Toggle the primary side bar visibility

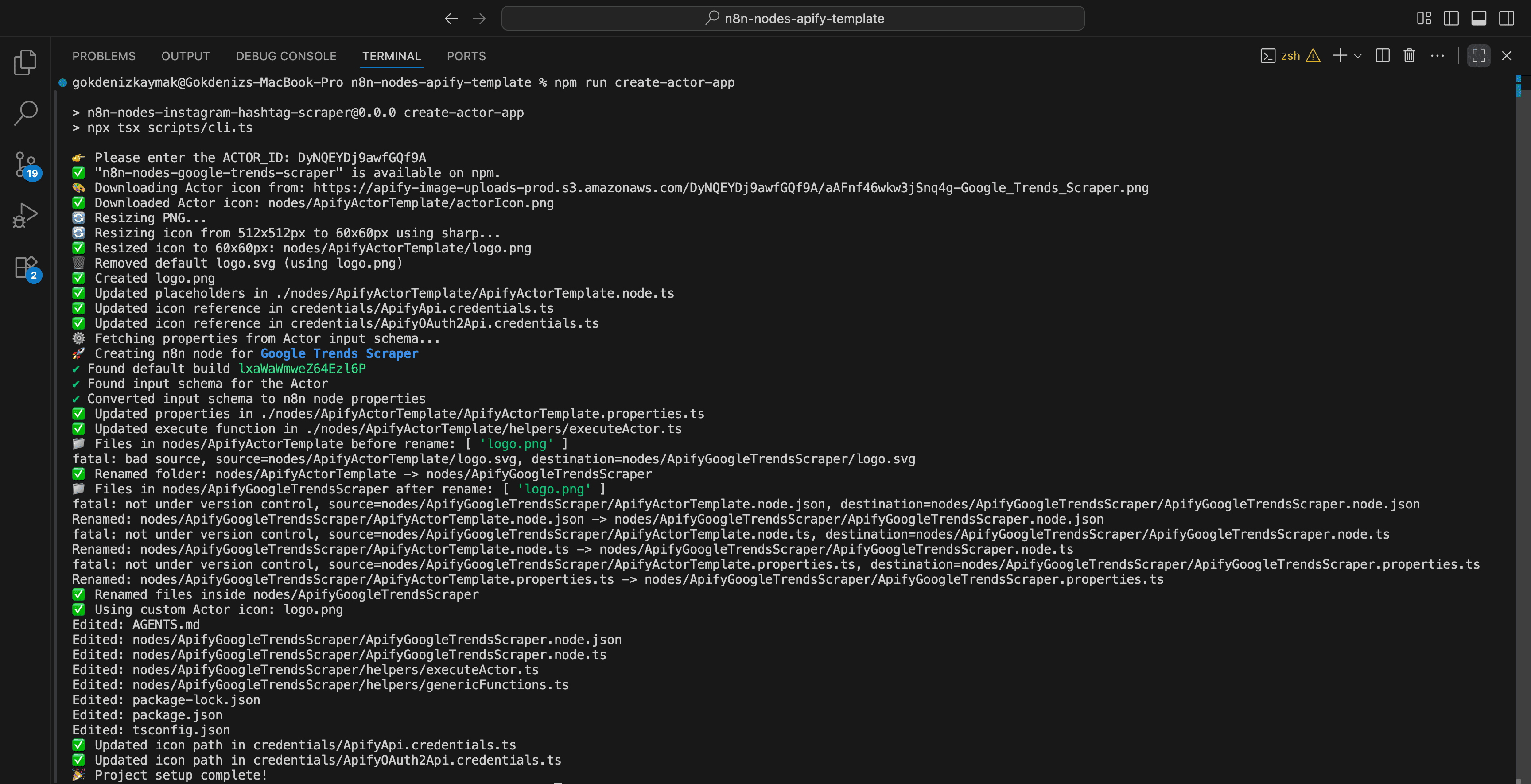1451,19
